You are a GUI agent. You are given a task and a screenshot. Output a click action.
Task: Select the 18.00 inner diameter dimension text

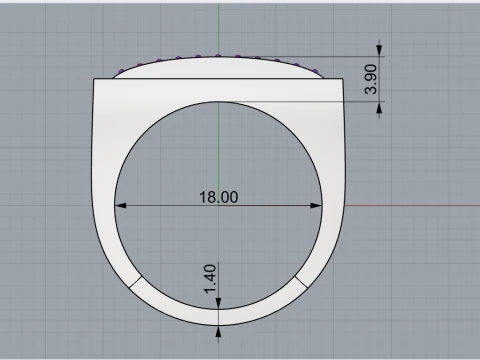(219, 197)
